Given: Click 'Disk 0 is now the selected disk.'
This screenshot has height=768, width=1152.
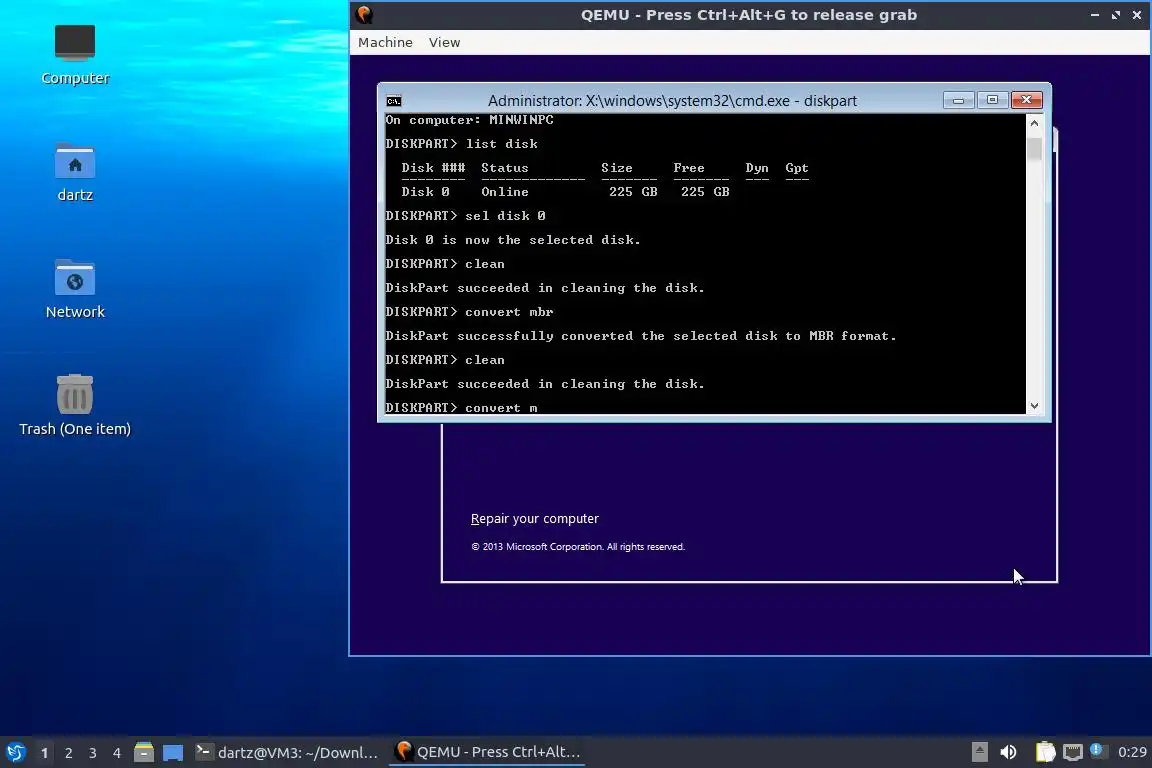Looking at the screenshot, I should tap(513, 240).
